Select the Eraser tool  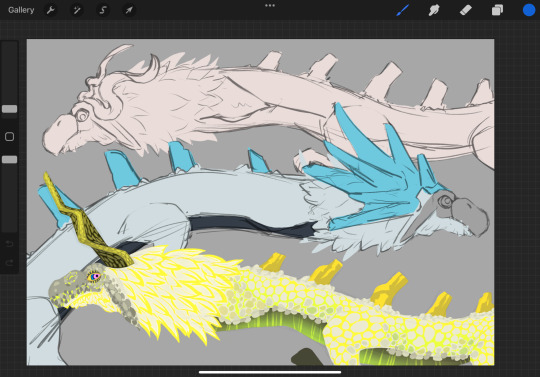coord(466,10)
